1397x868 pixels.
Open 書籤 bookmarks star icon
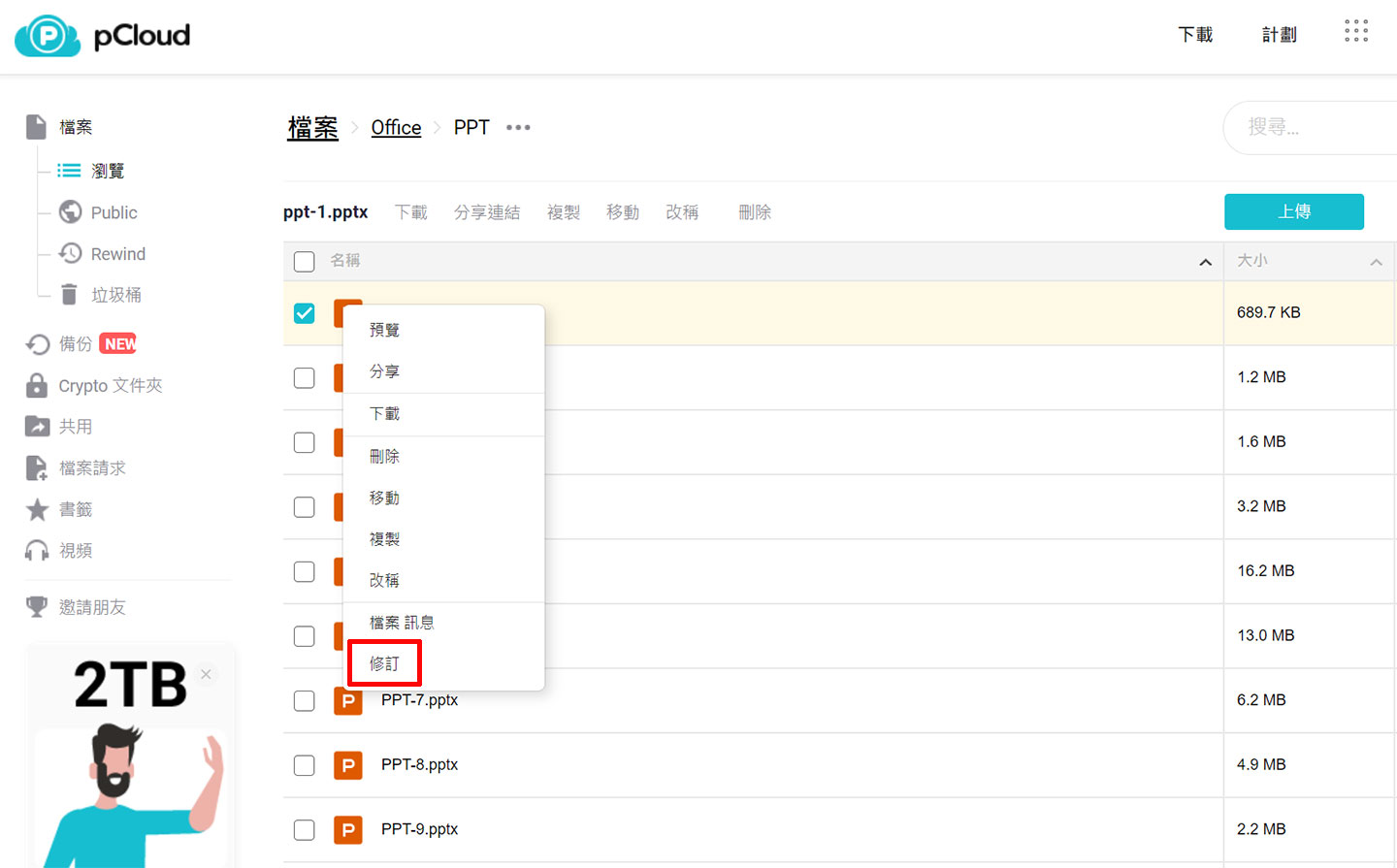coord(36,508)
